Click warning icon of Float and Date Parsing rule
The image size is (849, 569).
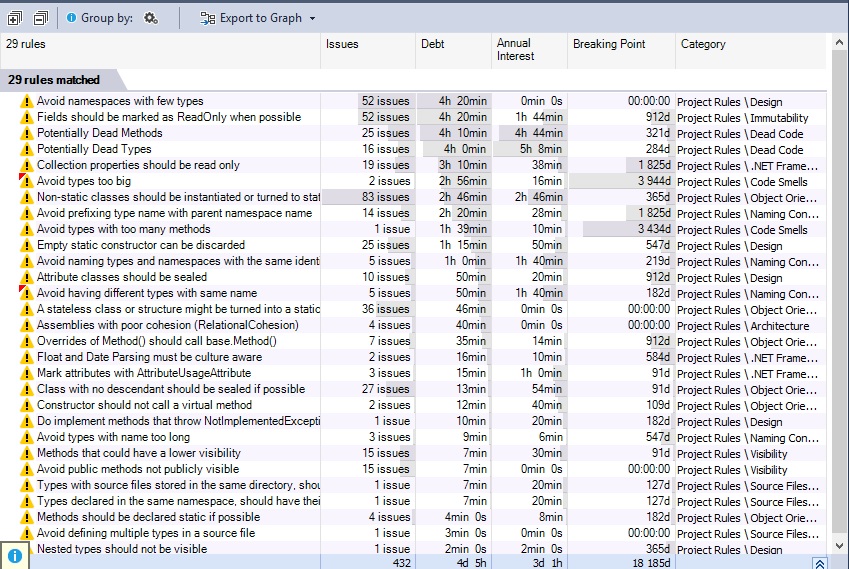[26, 357]
